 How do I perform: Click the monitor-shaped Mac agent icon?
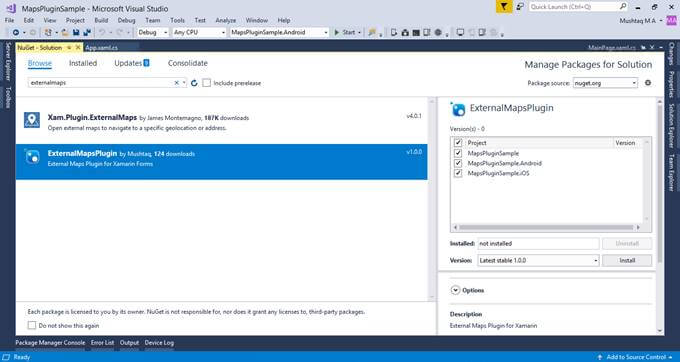(460, 33)
